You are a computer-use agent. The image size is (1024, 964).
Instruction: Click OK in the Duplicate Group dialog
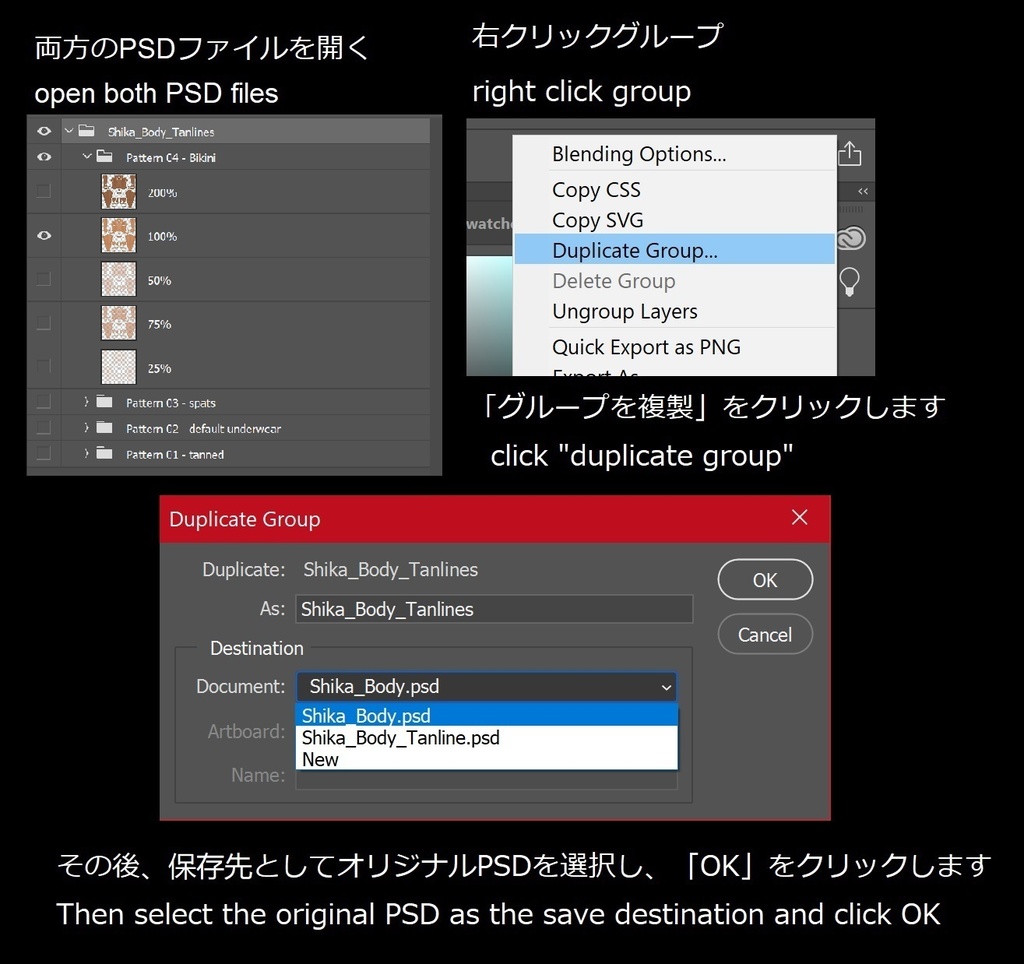[764, 580]
